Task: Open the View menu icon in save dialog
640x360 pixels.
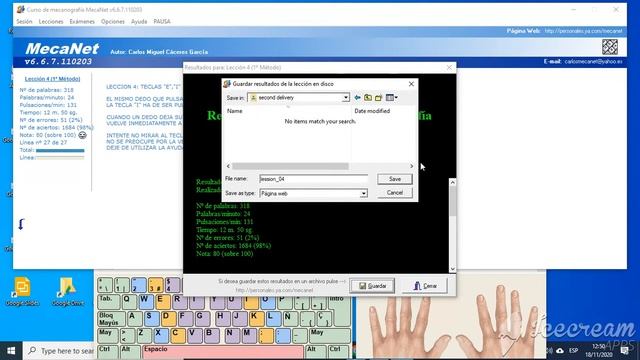Action: [391, 98]
